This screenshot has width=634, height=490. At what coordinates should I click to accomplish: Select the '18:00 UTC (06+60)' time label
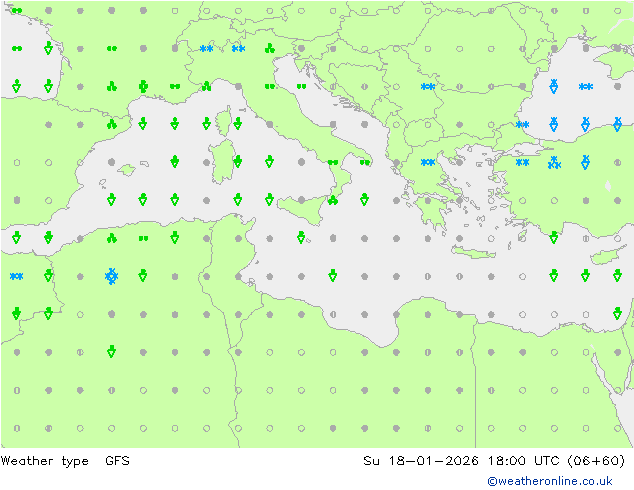[556, 461]
